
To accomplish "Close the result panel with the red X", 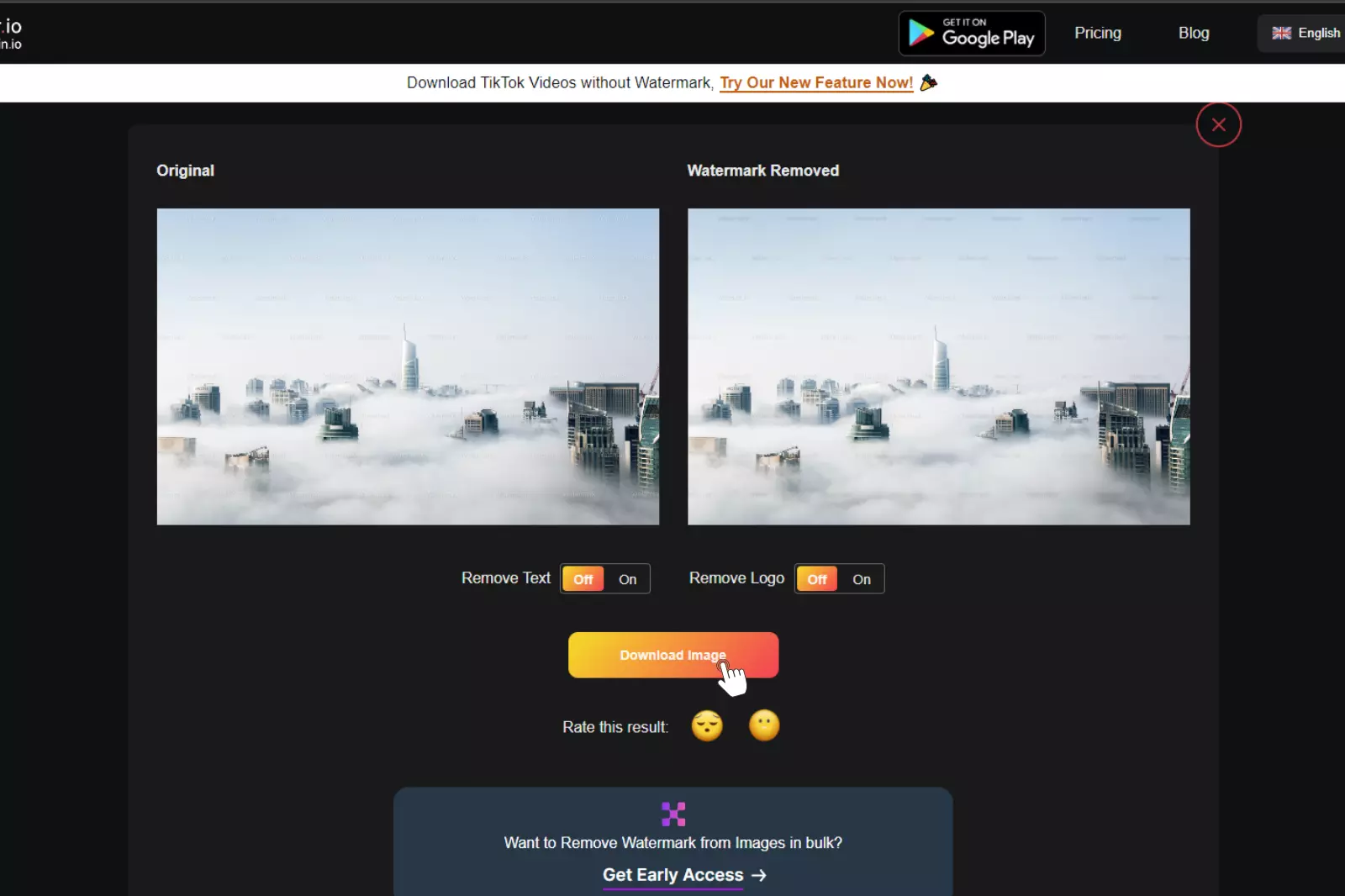I will tap(1218, 124).
